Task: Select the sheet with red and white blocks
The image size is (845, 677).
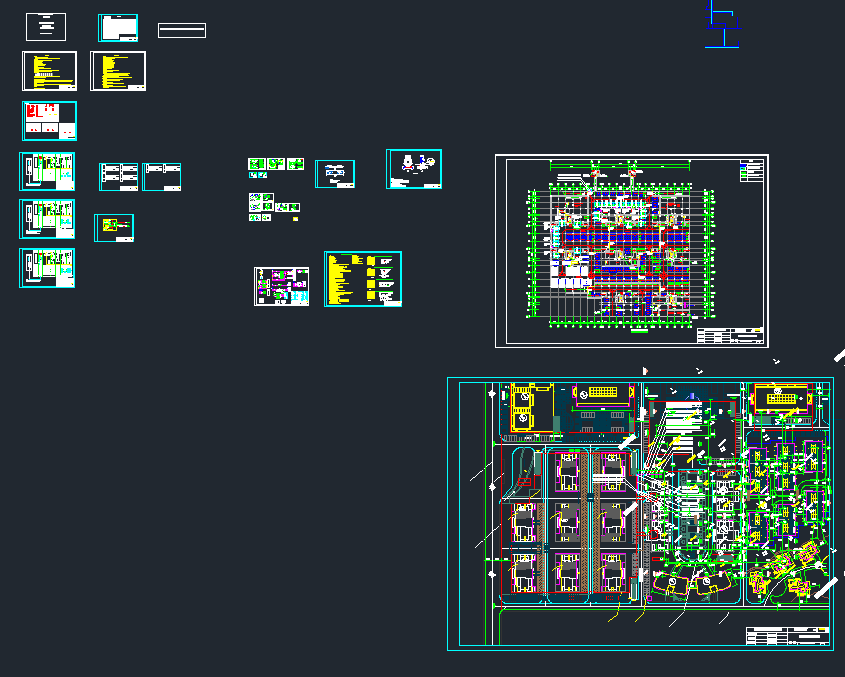Action: click(49, 121)
